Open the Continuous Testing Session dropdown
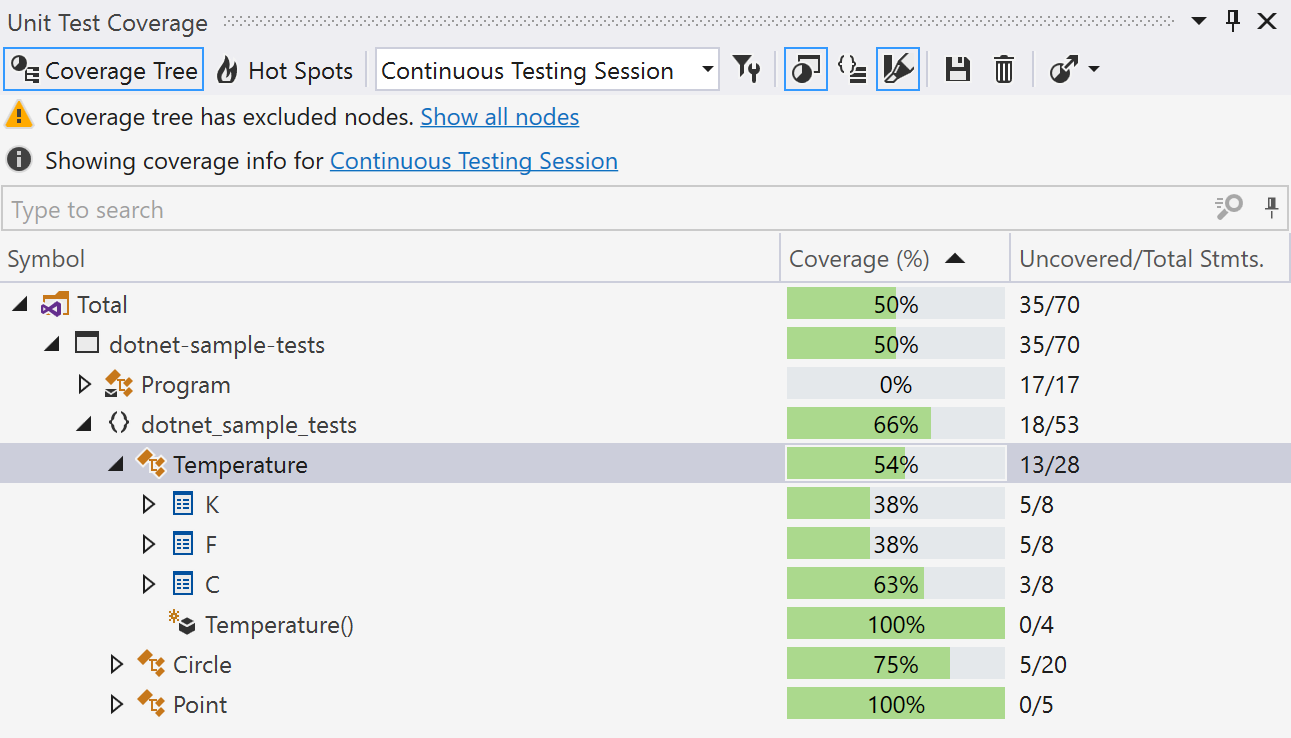Screen dimensions: 1291x738 [x=708, y=70]
